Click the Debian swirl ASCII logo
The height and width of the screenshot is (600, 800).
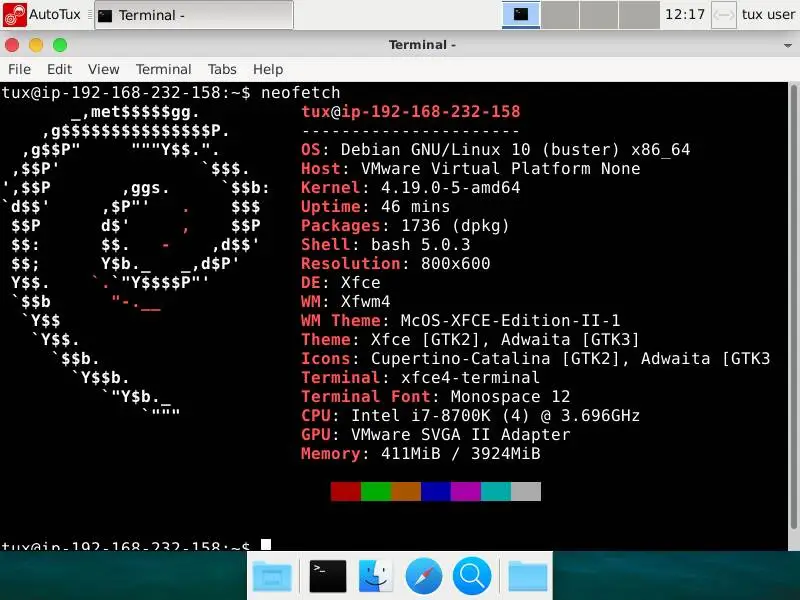pos(135,261)
